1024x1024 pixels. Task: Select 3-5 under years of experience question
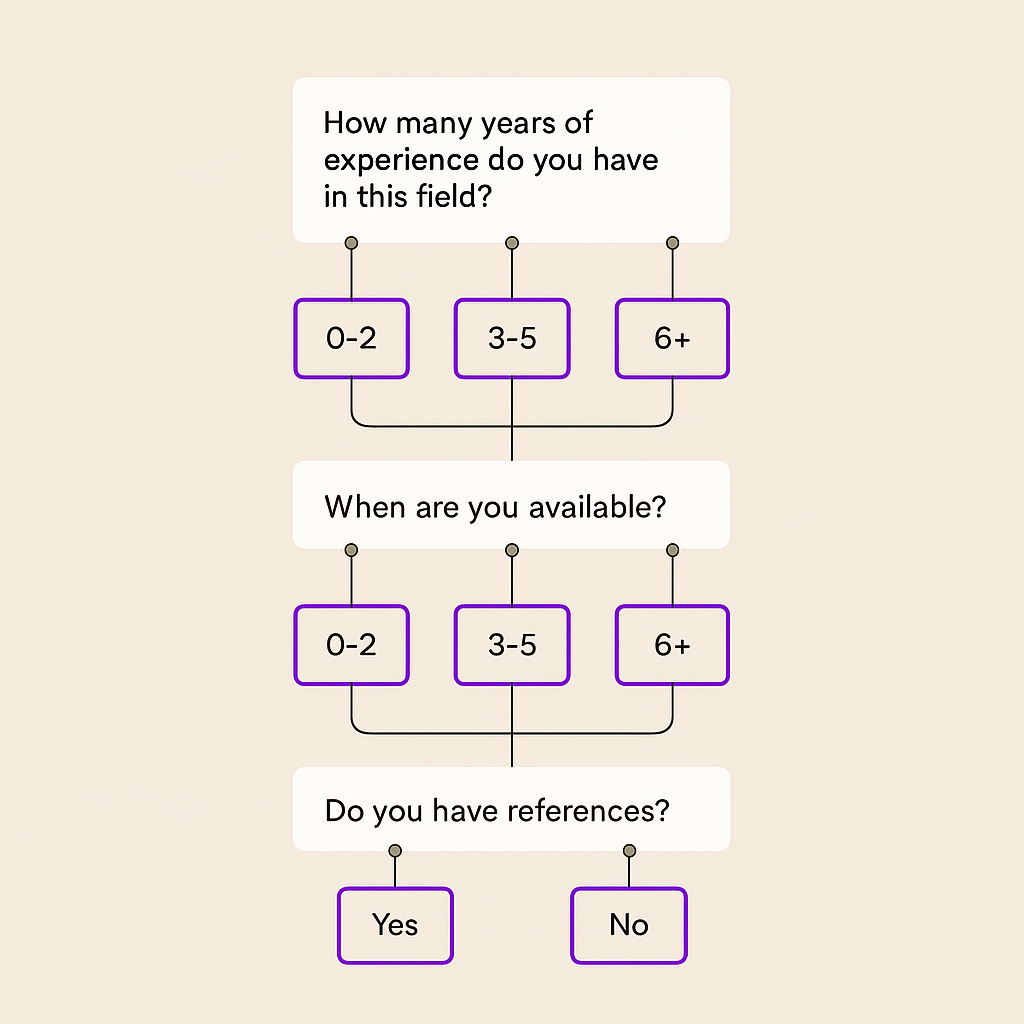coord(512,338)
